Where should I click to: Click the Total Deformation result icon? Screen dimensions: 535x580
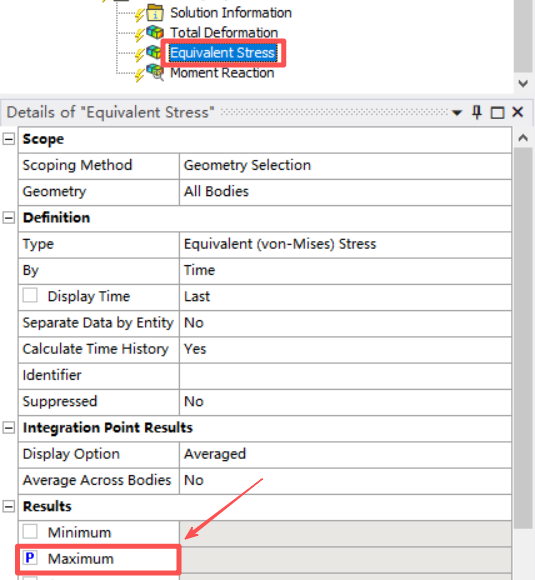155,32
